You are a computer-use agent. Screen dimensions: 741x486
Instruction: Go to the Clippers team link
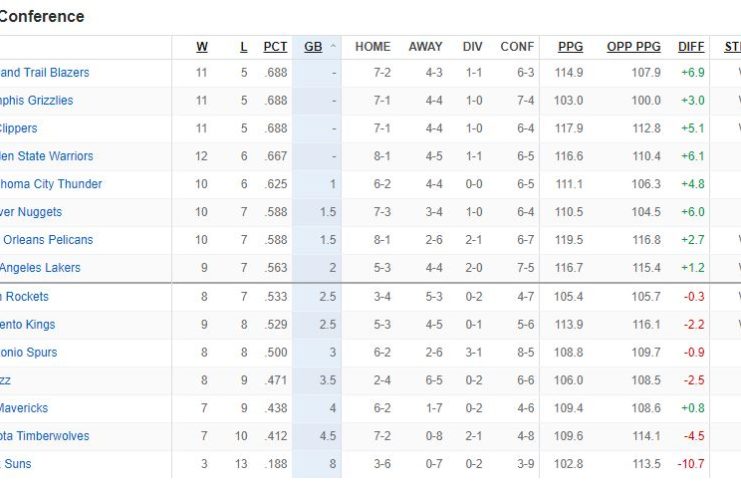coord(20,129)
